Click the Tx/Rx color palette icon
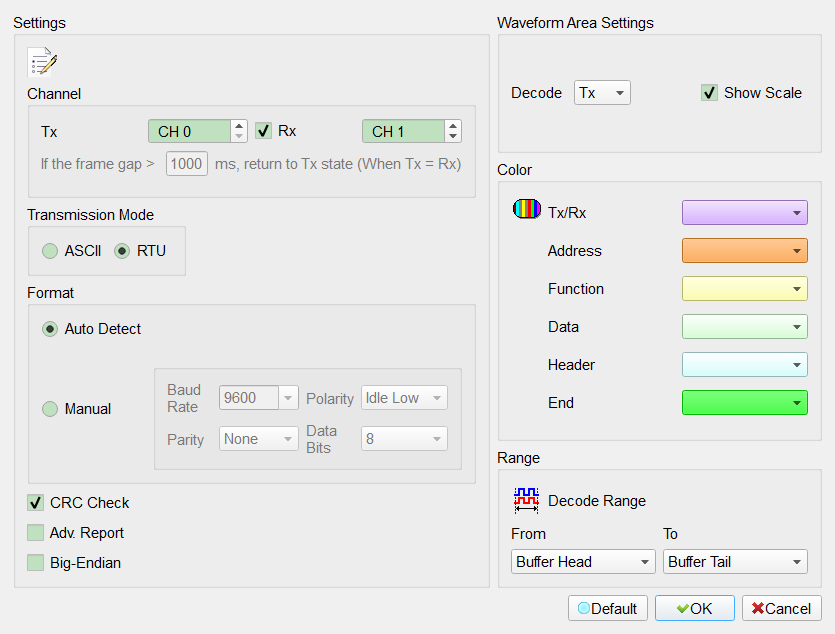 coord(527,209)
